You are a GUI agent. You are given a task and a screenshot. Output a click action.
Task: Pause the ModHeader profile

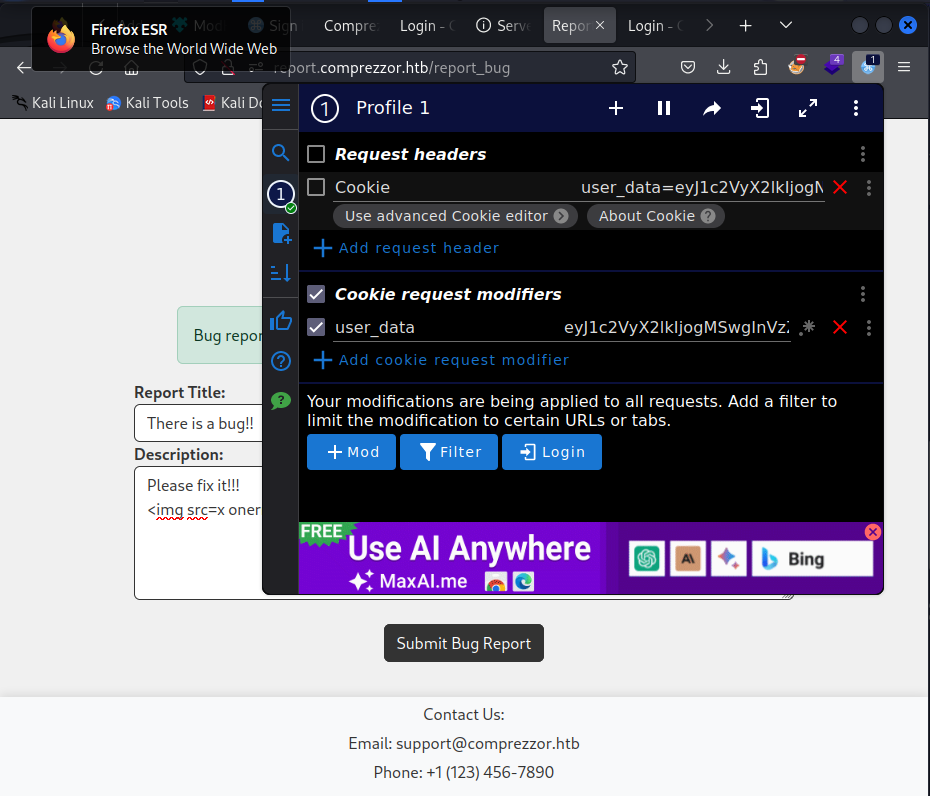click(664, 108)
